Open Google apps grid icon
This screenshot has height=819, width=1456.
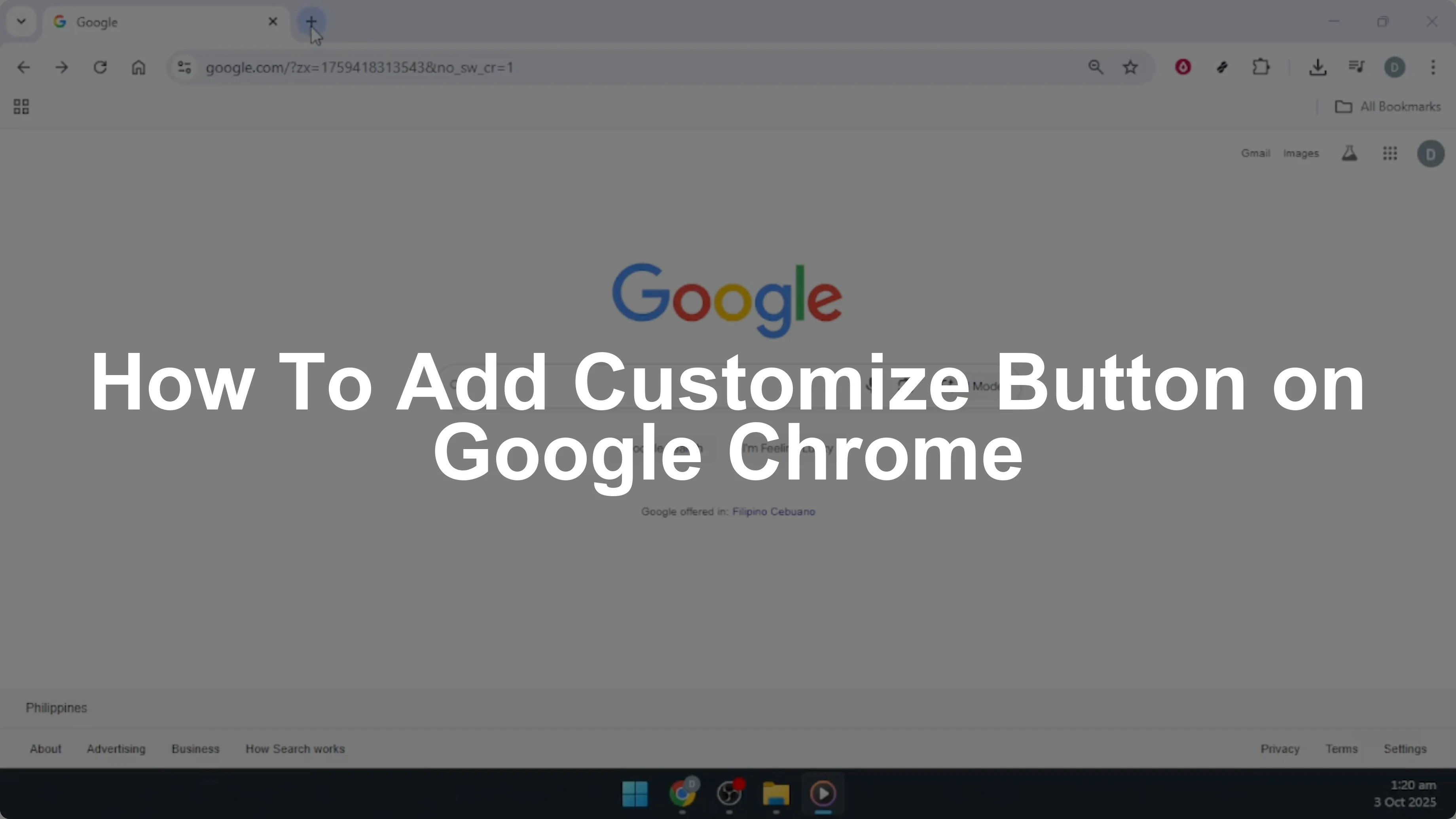[1390, 154]
